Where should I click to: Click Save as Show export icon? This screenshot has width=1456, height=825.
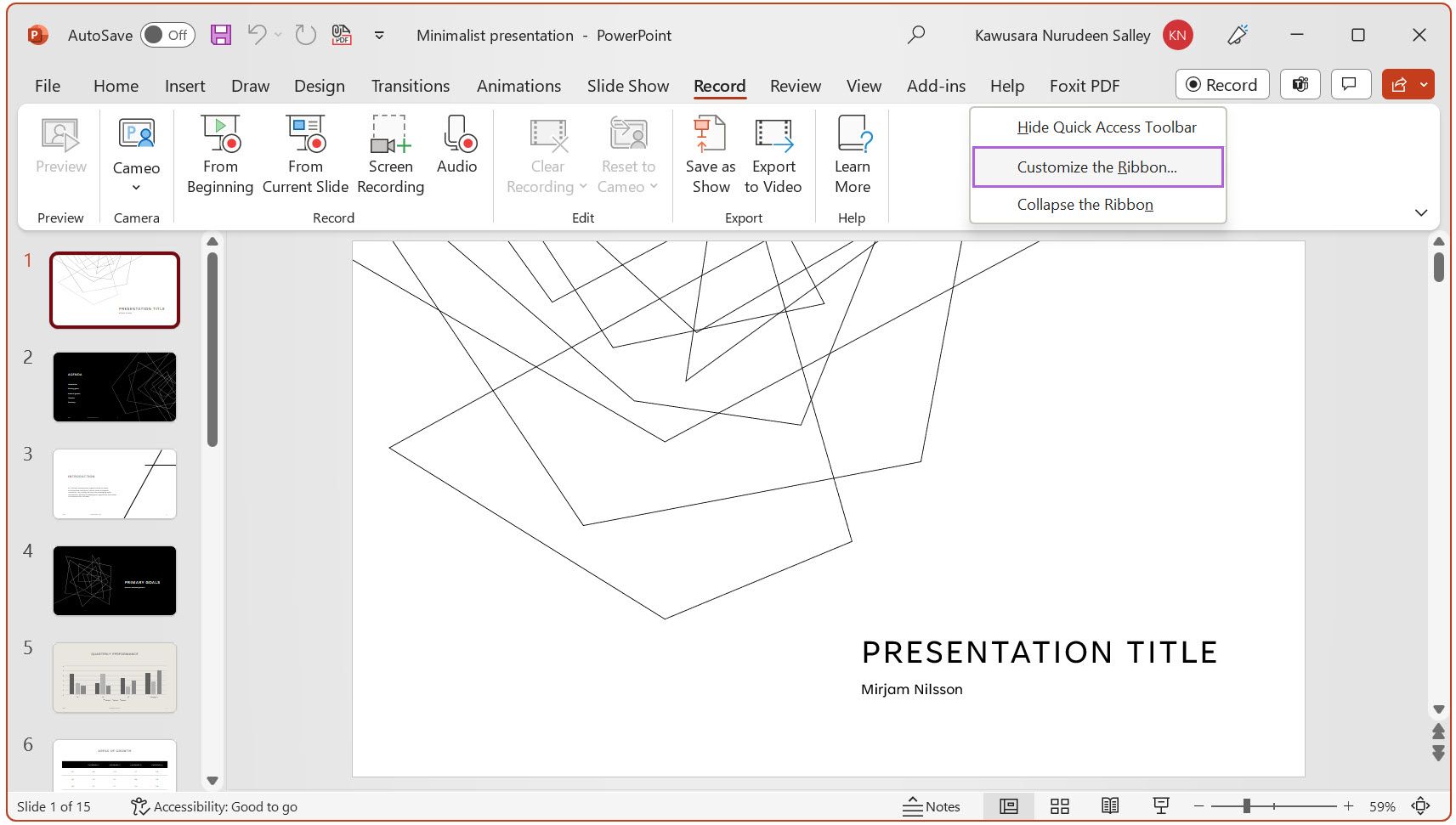pyautogui.click(x=709, y=153)
